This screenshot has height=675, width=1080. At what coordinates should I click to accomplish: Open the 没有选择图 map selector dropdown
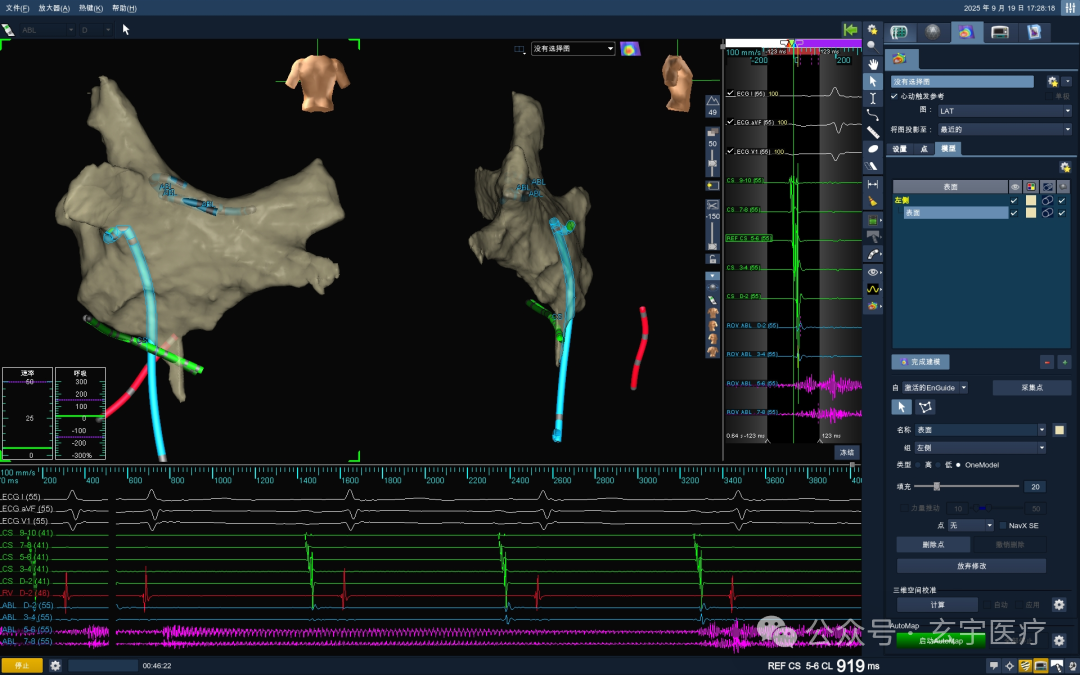click(572, 49)
